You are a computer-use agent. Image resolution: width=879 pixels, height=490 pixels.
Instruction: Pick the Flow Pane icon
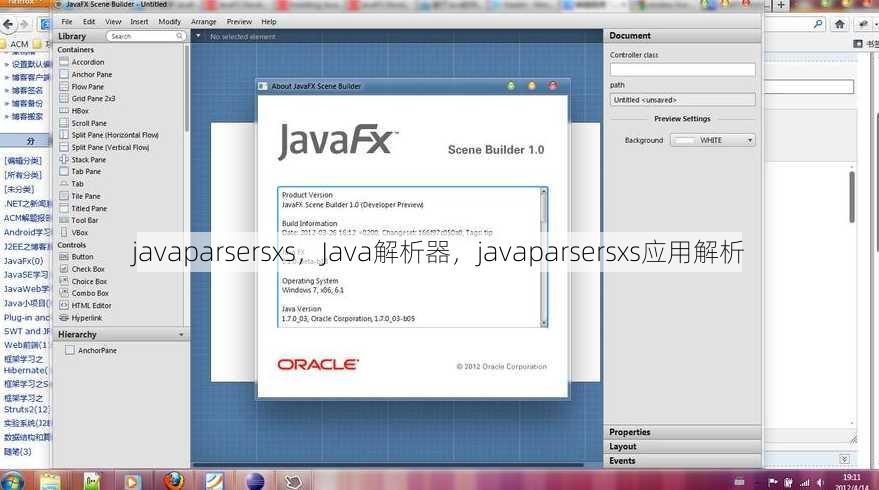click(64, 86)
